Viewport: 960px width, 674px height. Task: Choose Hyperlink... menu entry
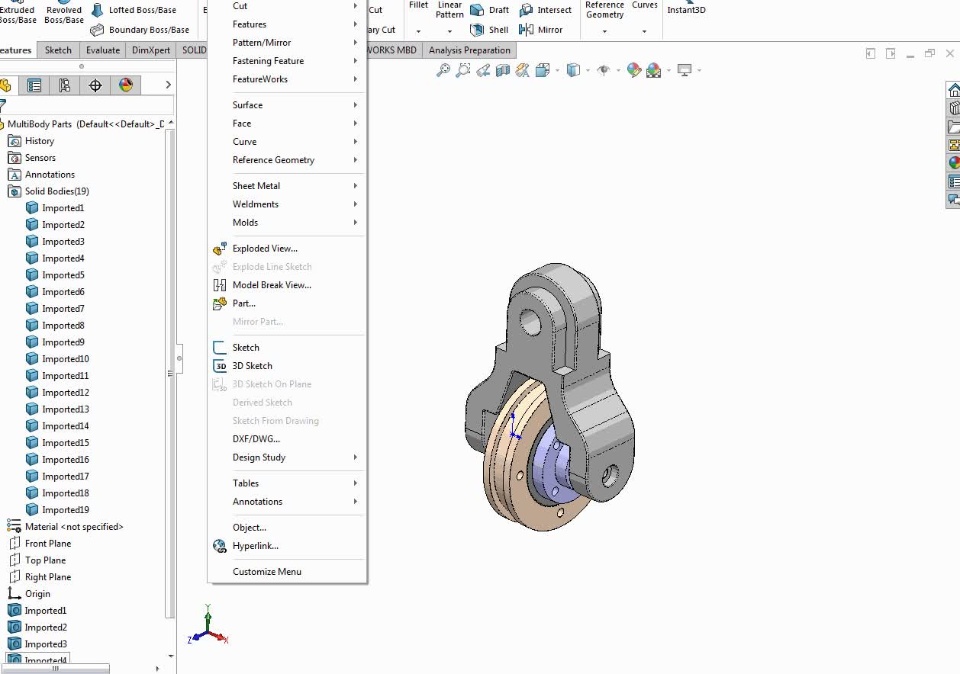[255, 546]
